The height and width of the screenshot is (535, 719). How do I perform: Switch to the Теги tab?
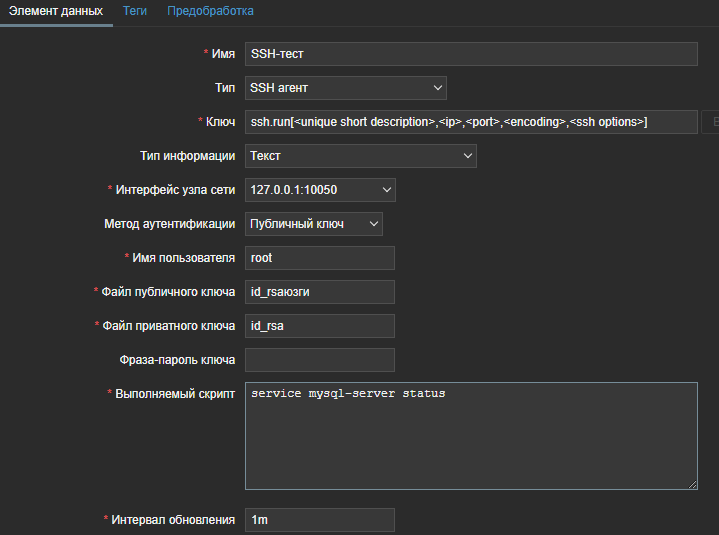(x=134, y=11)
